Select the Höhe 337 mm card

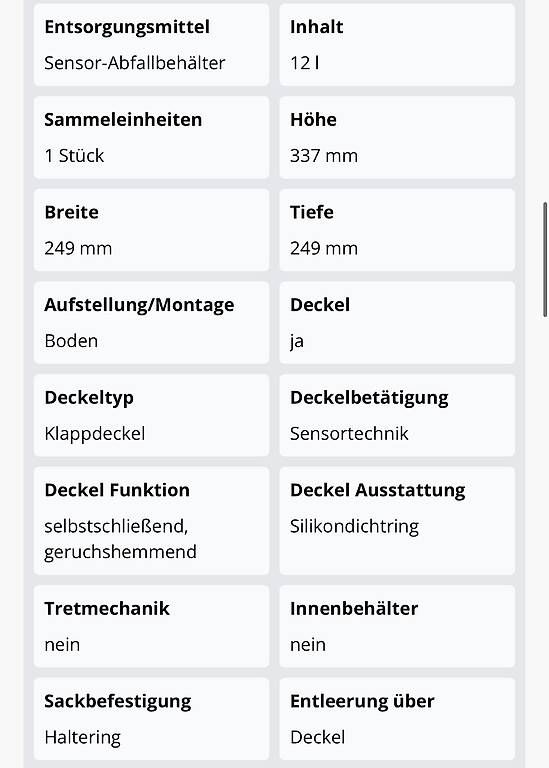[x=397, y=138]
